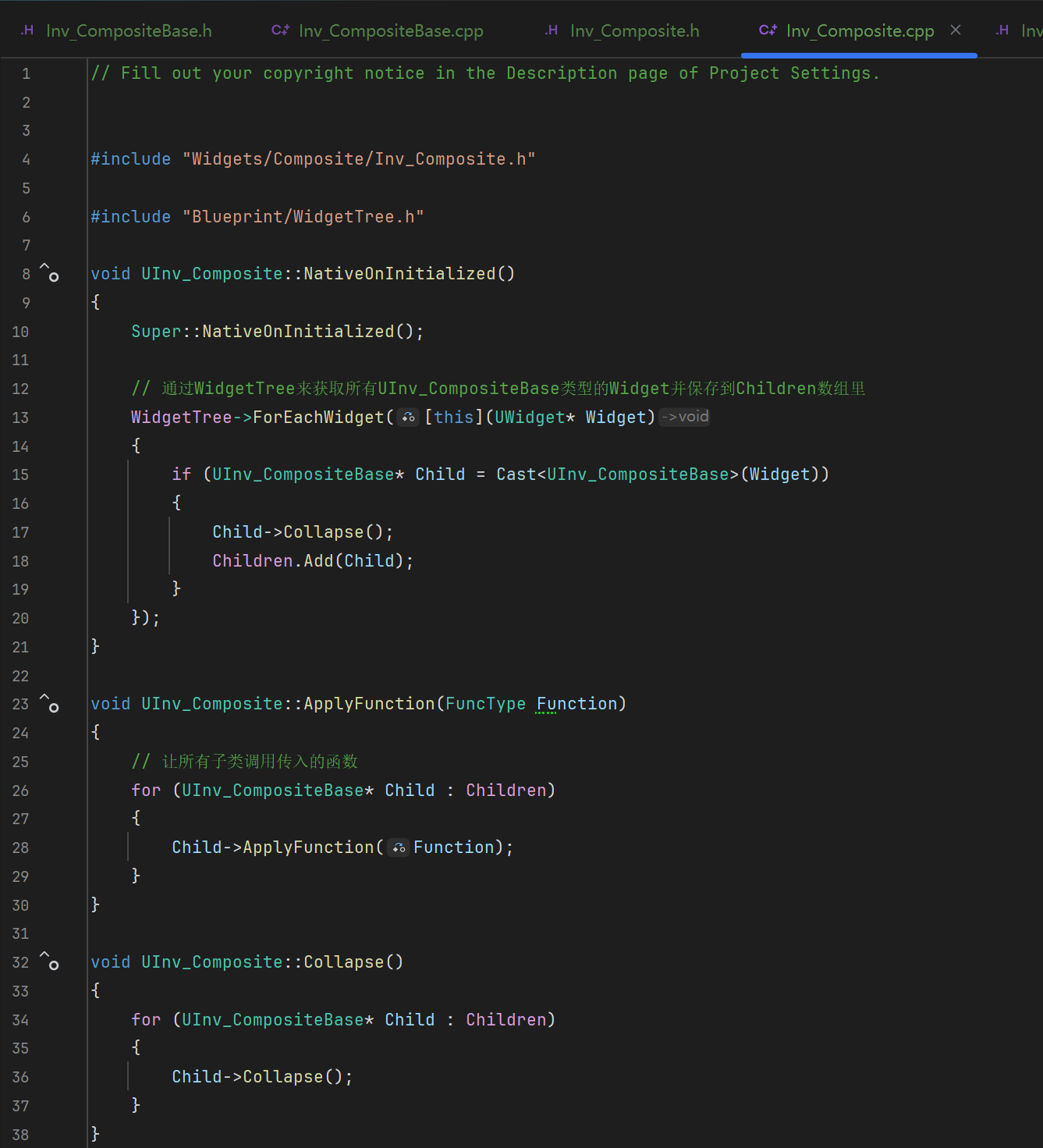Image resolution: width=1043 pixels, height=1148 pixels.
Task: Click the parameter hint icon before Function on line 28
Action: pos(399,848)
